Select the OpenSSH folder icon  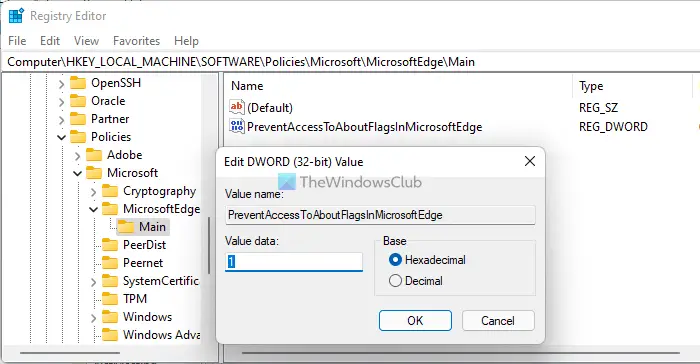click(x=78, y=83)
